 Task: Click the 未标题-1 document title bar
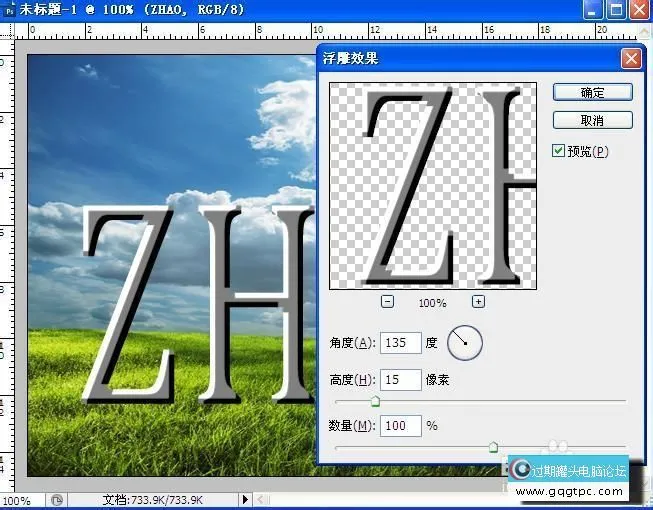click(292, 10)
